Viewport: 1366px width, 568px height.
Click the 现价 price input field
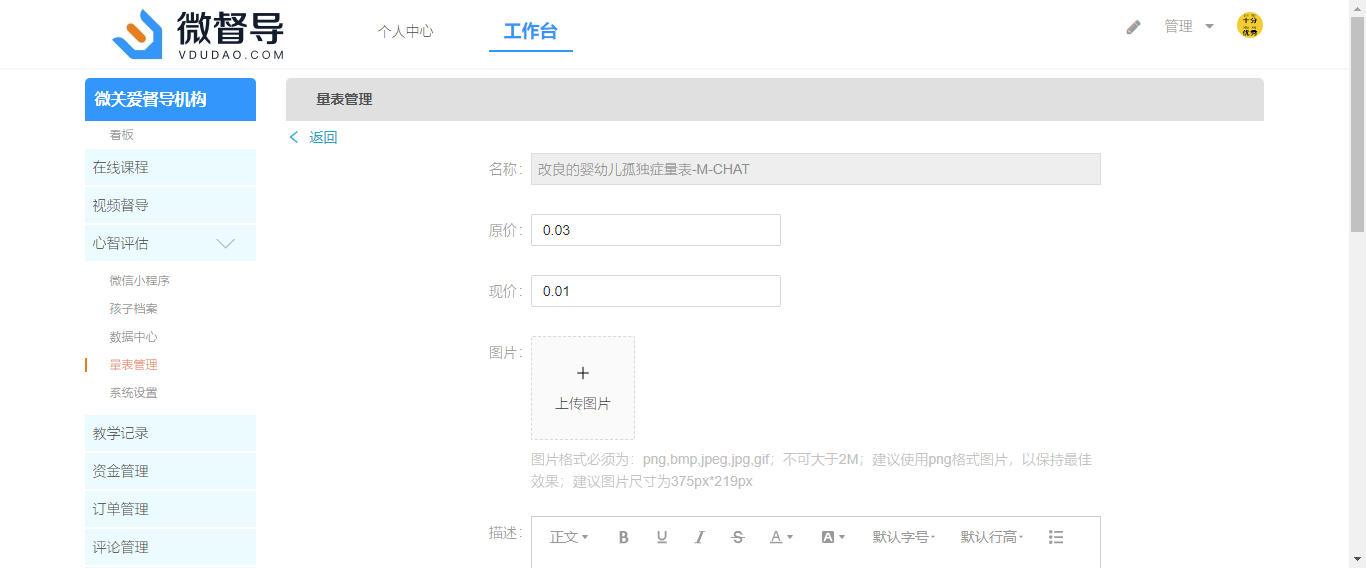[655, 291]
